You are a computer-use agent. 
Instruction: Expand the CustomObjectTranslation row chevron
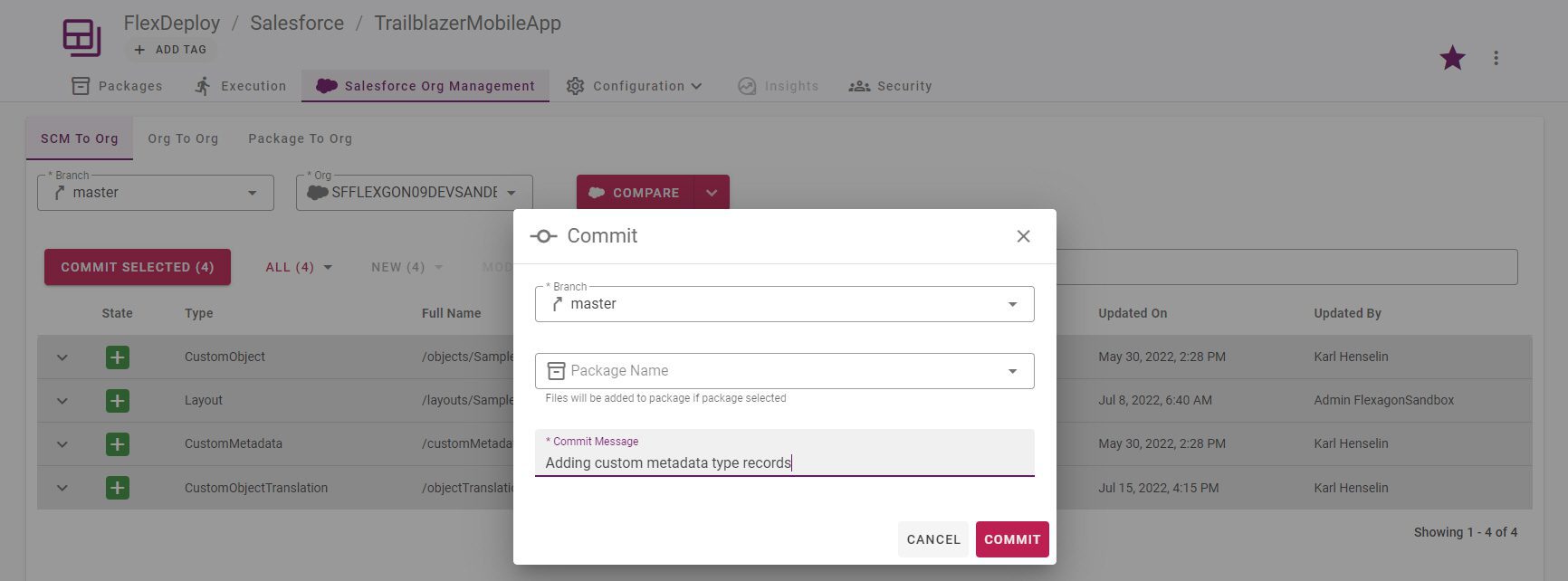click(x=62, y=488)
